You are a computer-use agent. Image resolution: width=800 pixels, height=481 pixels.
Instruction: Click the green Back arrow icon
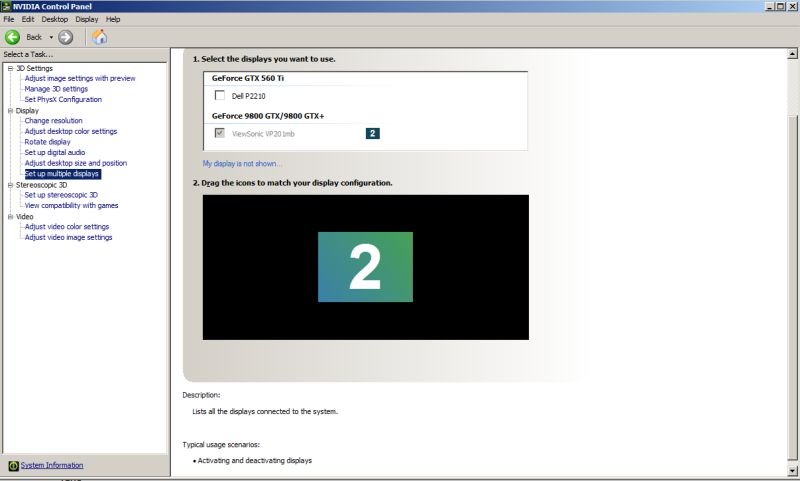13,37
